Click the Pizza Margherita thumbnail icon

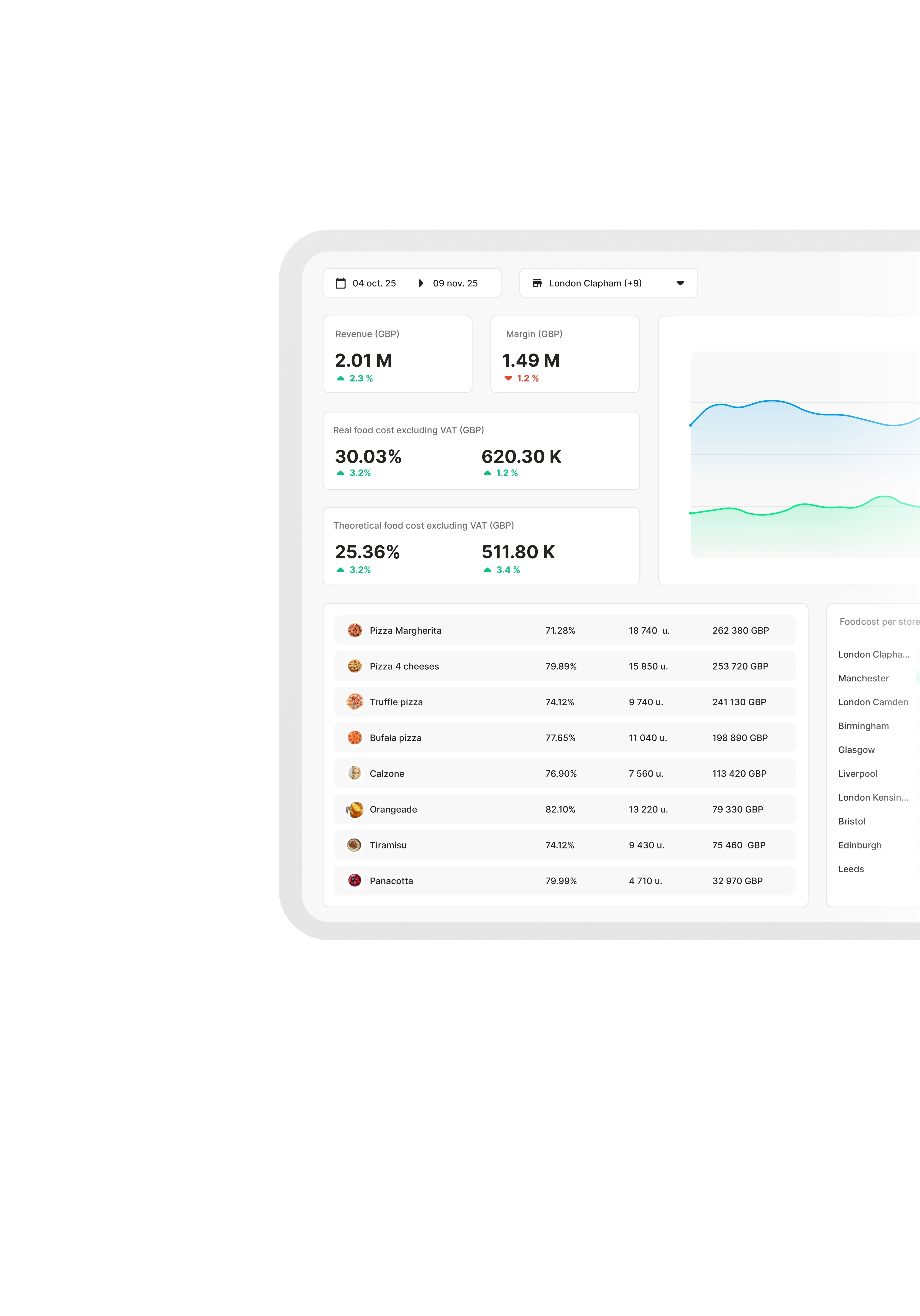[355, 631]
